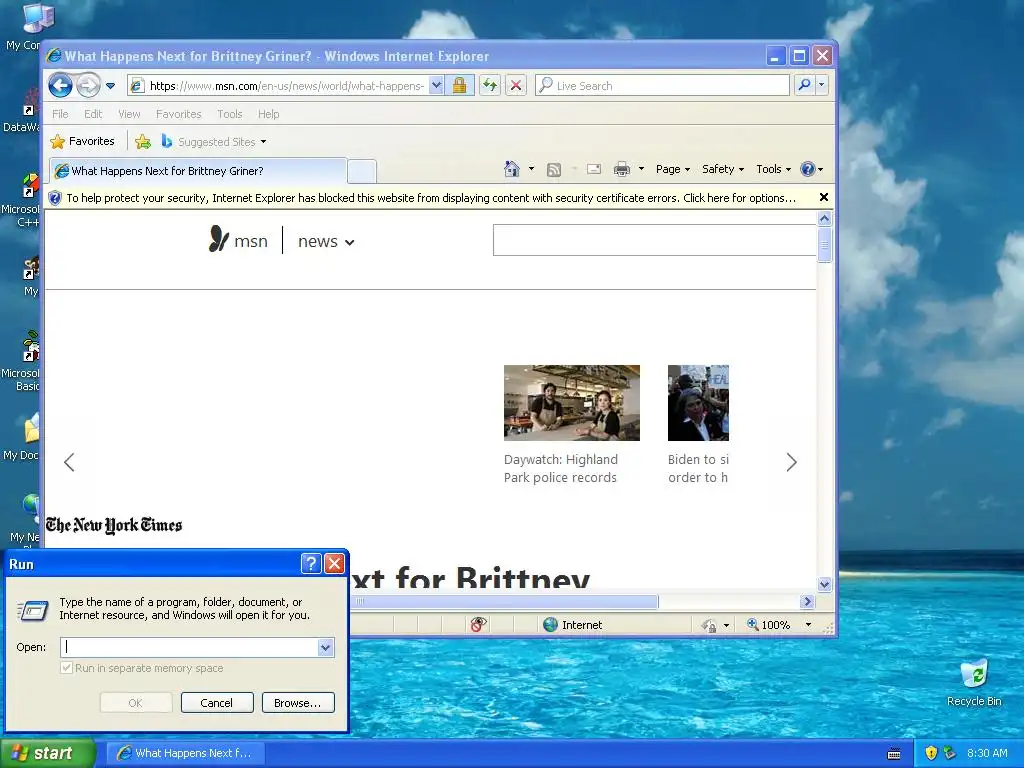Toggle Run in separate memory space checkbox
The image size is (1024, 768).
coord(66,667)
